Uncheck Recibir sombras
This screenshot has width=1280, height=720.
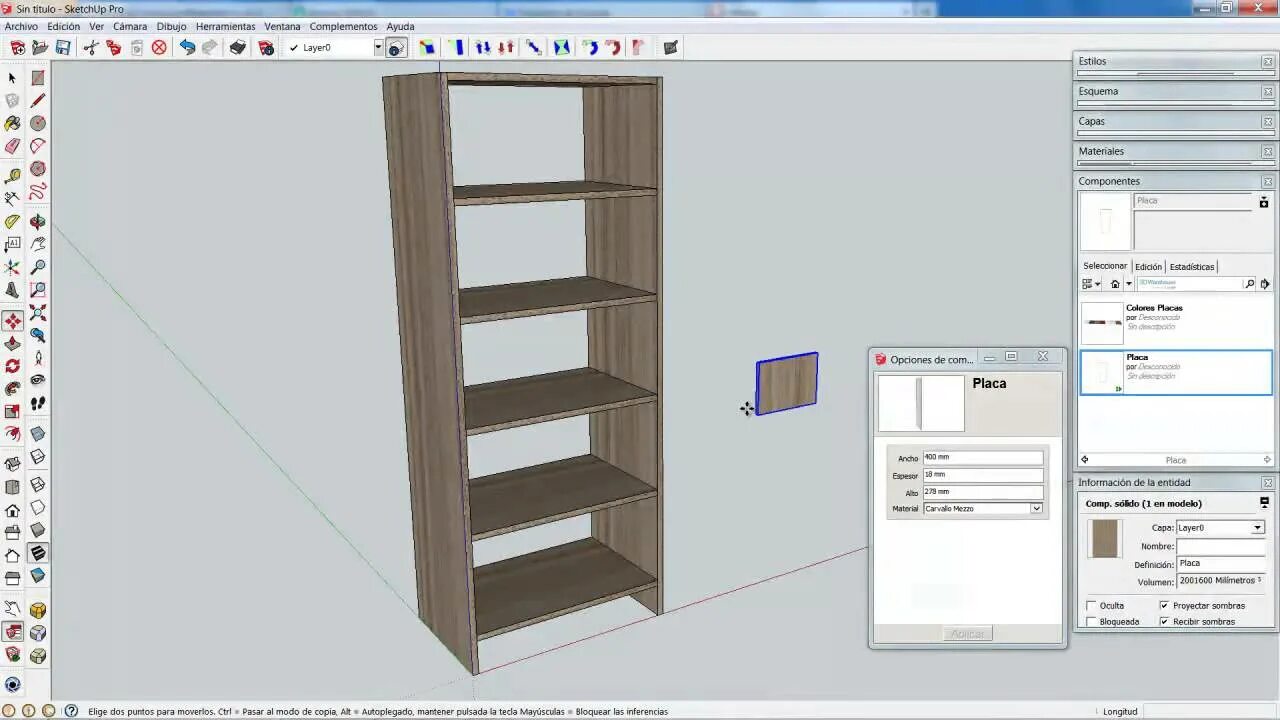1164,622
